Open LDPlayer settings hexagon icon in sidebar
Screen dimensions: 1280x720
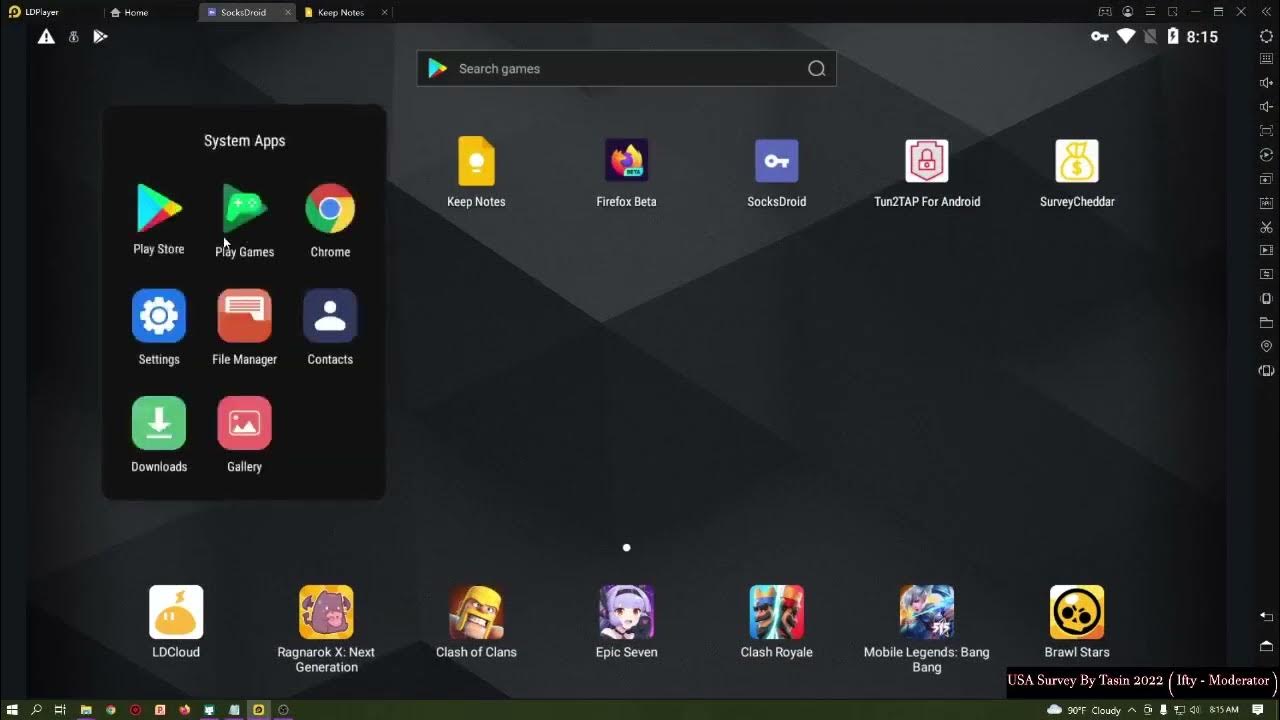pyautogui.click(x=1266, y=36)
